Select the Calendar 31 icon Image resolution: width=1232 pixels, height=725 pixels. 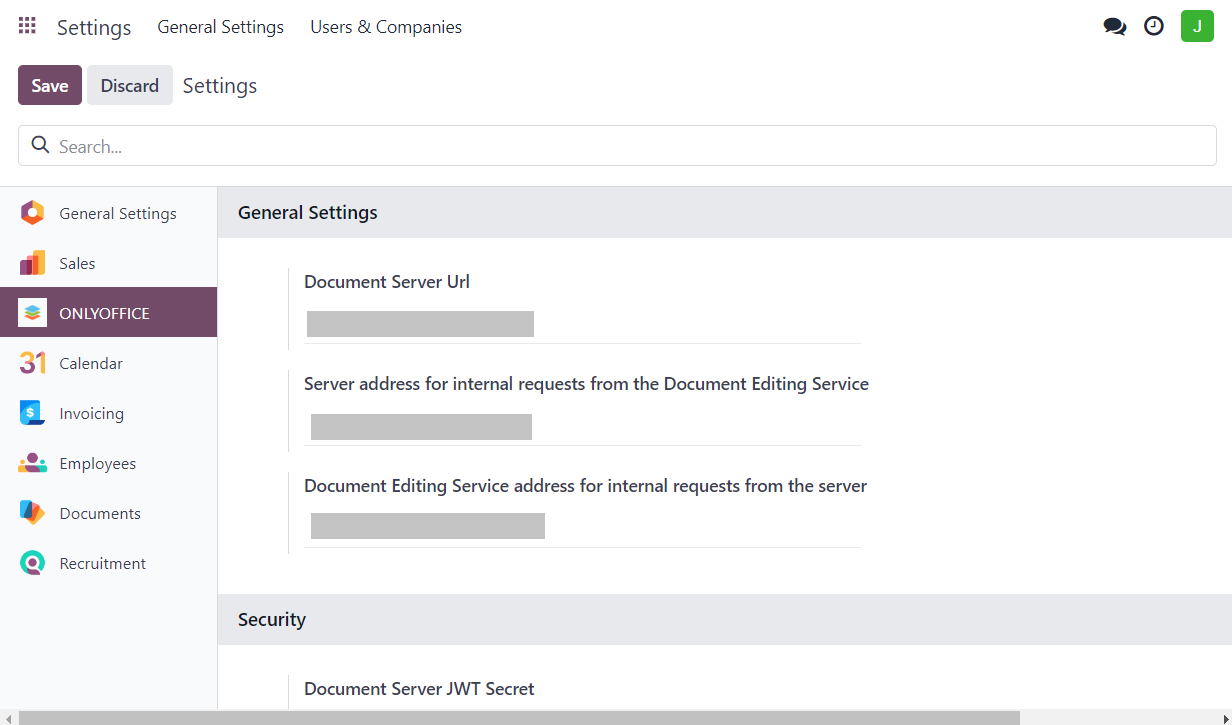tap(32, 363)
